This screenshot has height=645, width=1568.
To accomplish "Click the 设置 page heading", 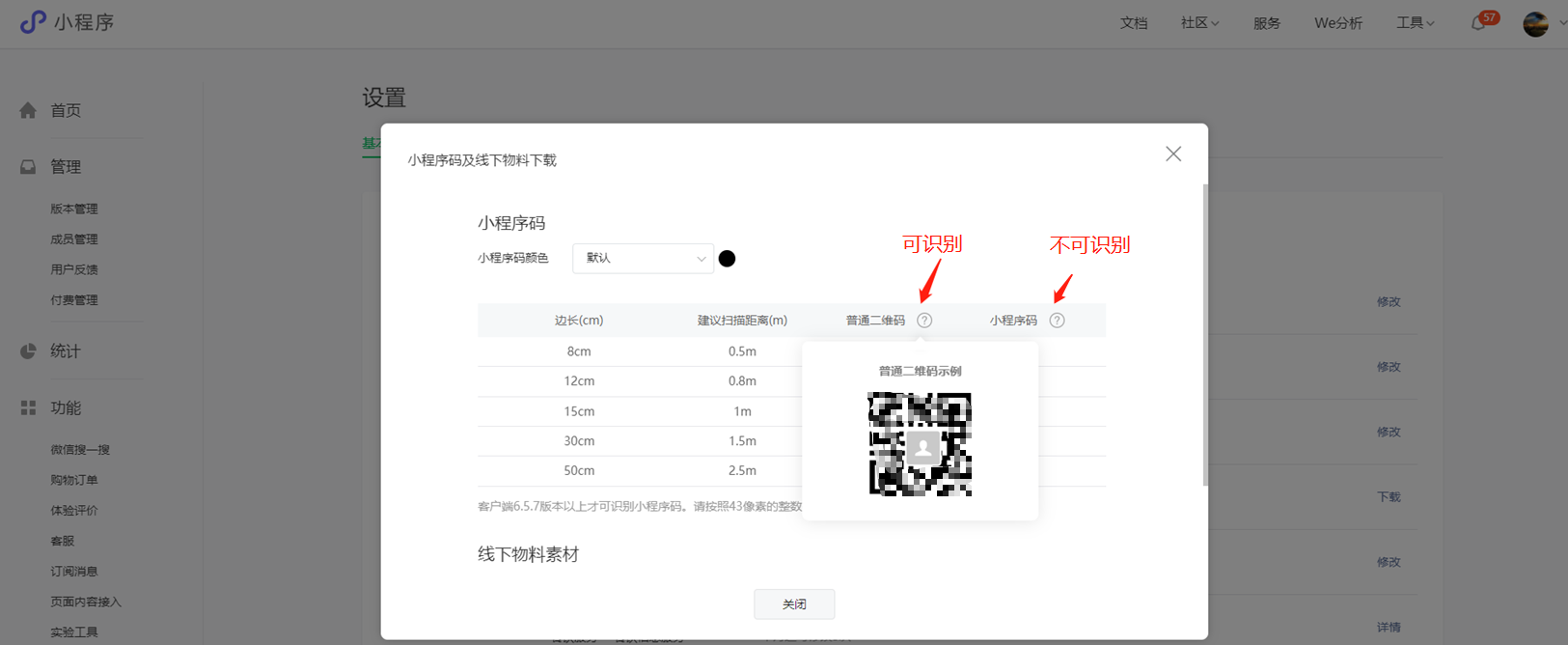I will (384, 98).
